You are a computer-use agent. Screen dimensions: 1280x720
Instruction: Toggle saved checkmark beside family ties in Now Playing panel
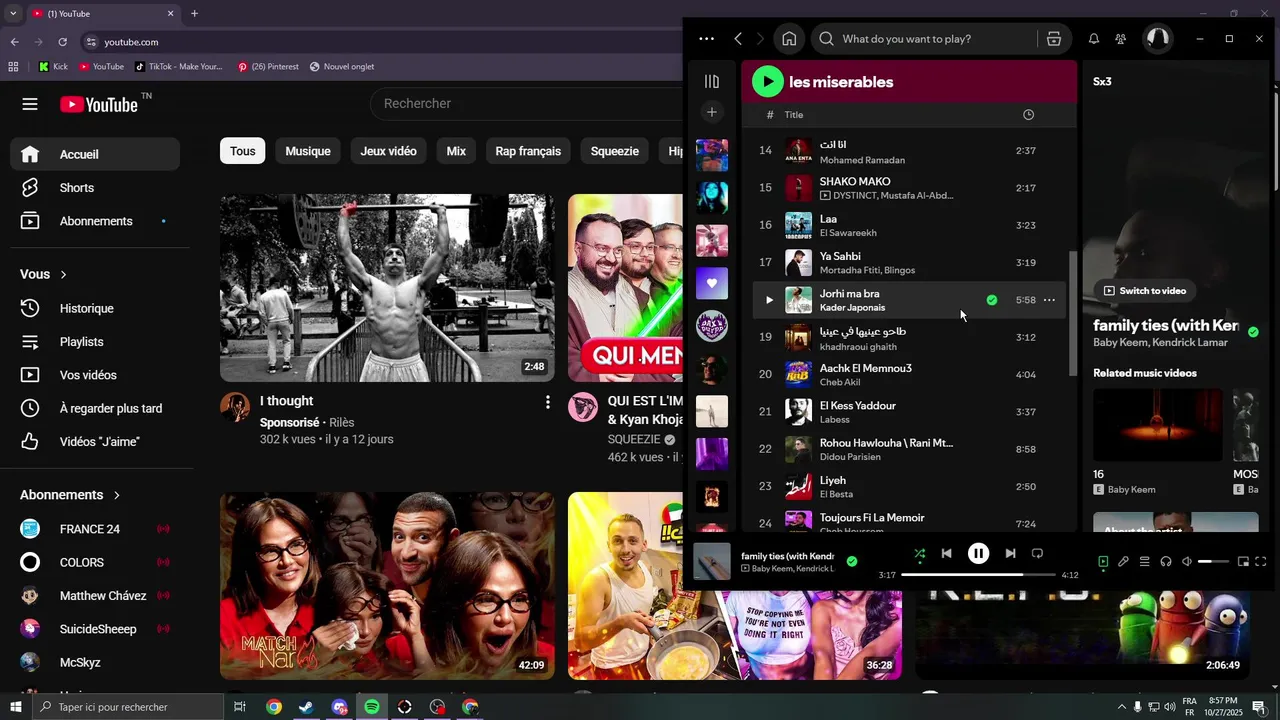pyautogui.click(x=1253, y=332)
